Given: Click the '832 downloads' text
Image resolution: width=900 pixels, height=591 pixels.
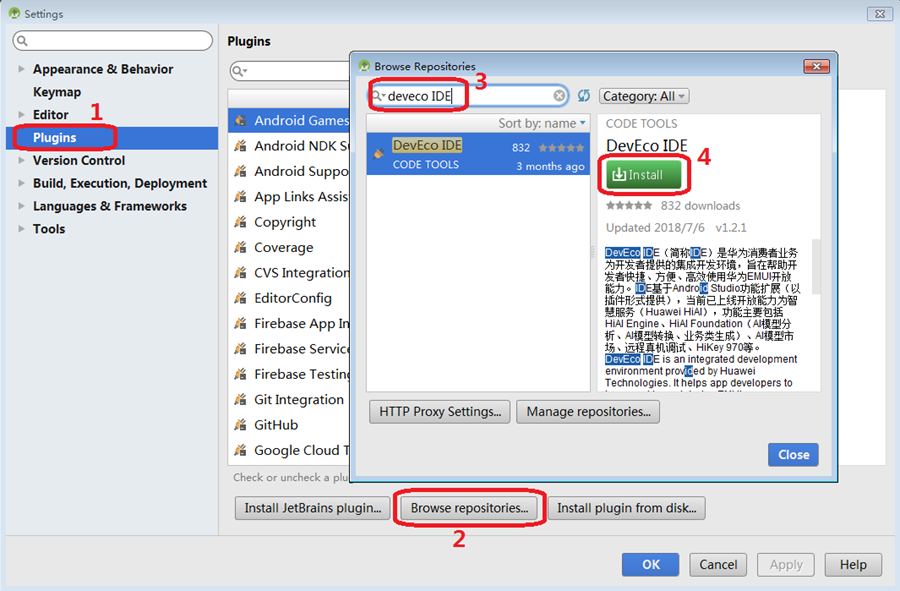Looking at the screenshot, I should [x=700, y=205].
